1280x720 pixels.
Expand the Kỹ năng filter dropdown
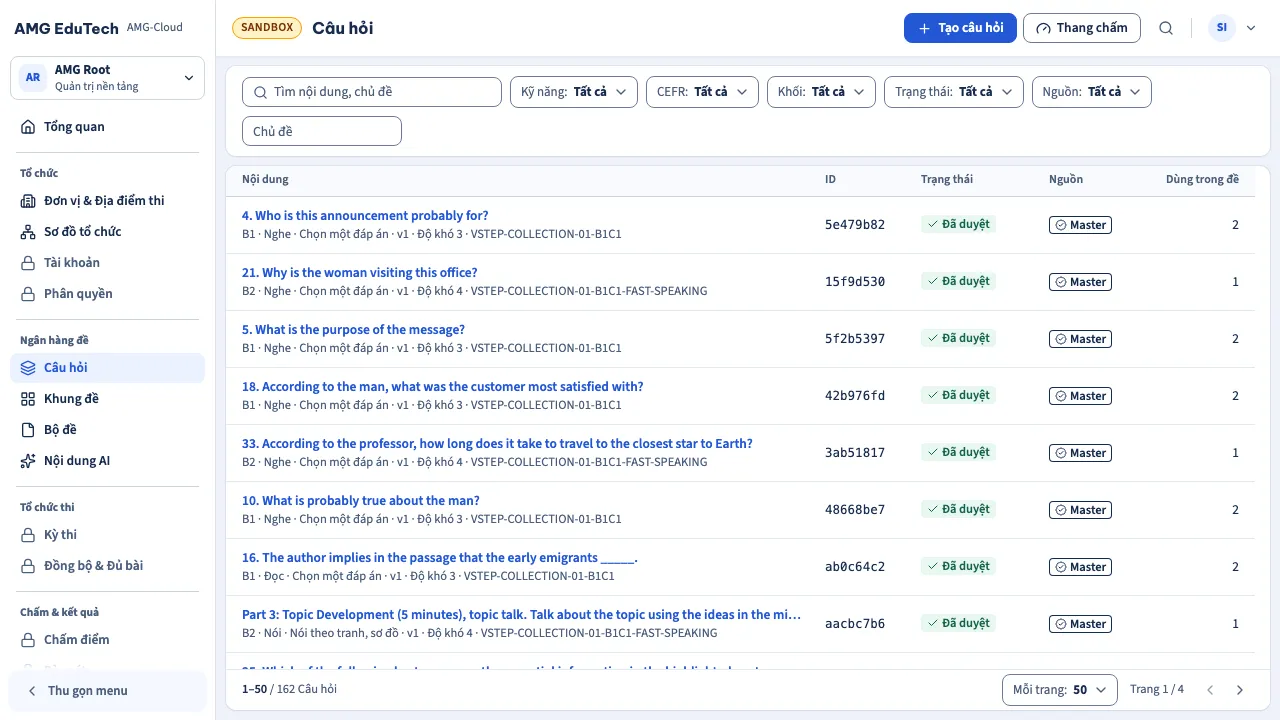[574, 92]
